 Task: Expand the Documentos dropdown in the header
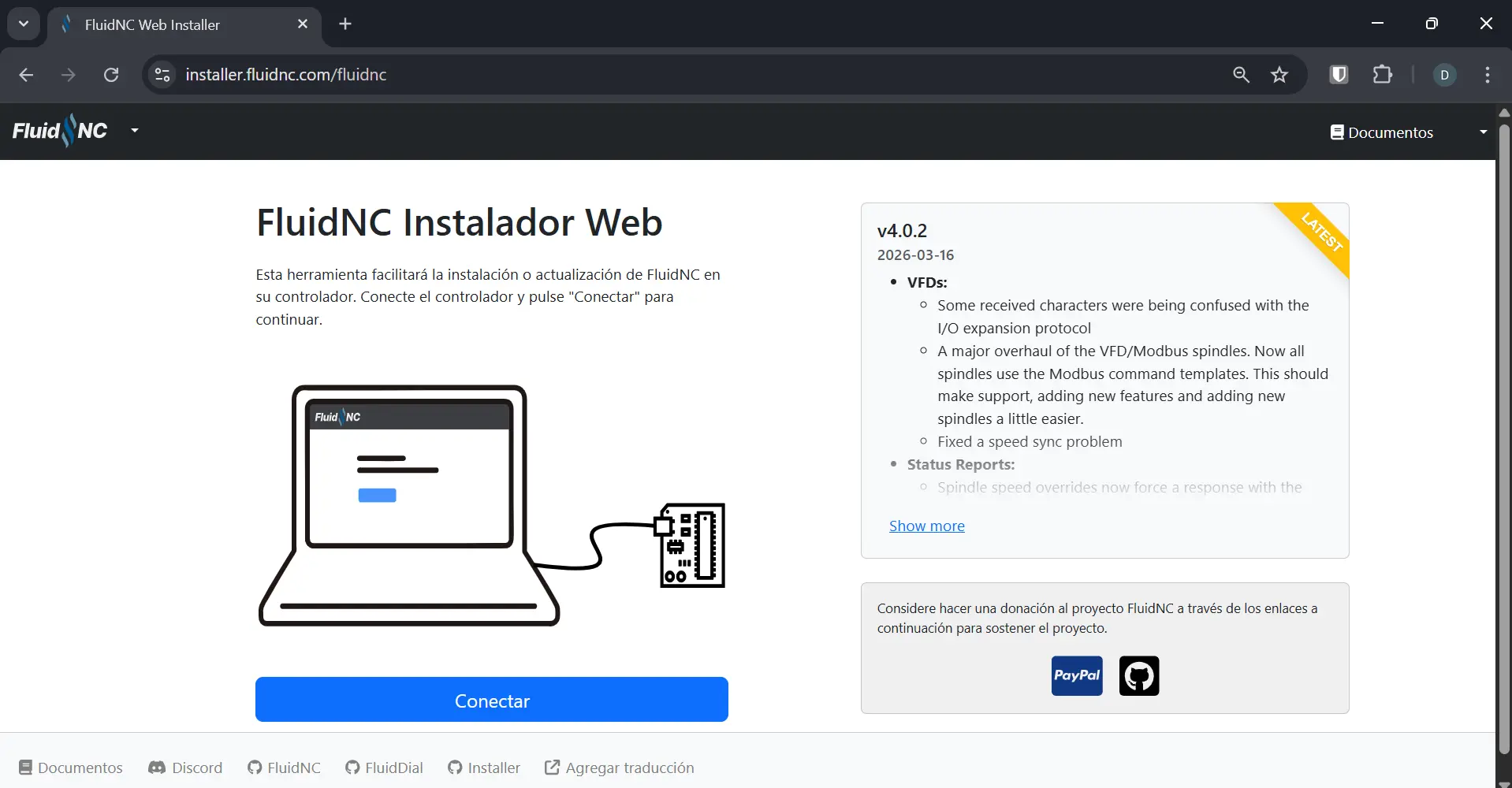click(1481, 132)
